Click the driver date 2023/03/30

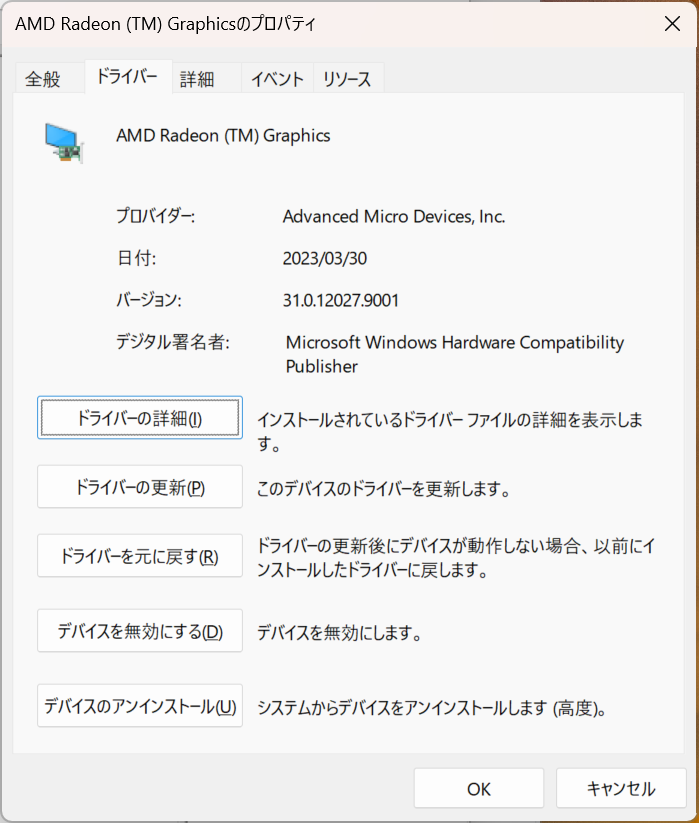[x=325, y=258]
